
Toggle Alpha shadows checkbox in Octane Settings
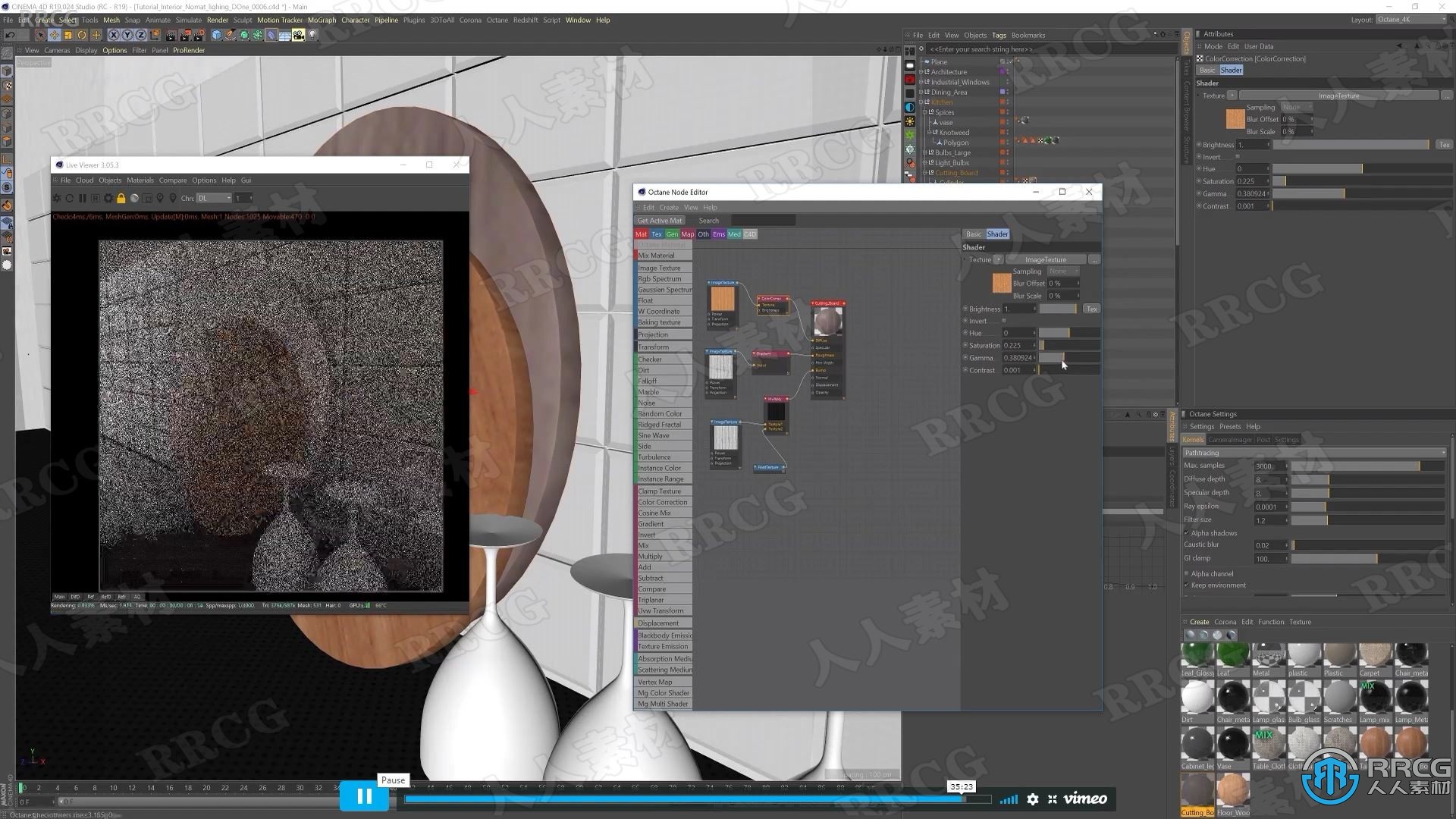point(1187,533)
